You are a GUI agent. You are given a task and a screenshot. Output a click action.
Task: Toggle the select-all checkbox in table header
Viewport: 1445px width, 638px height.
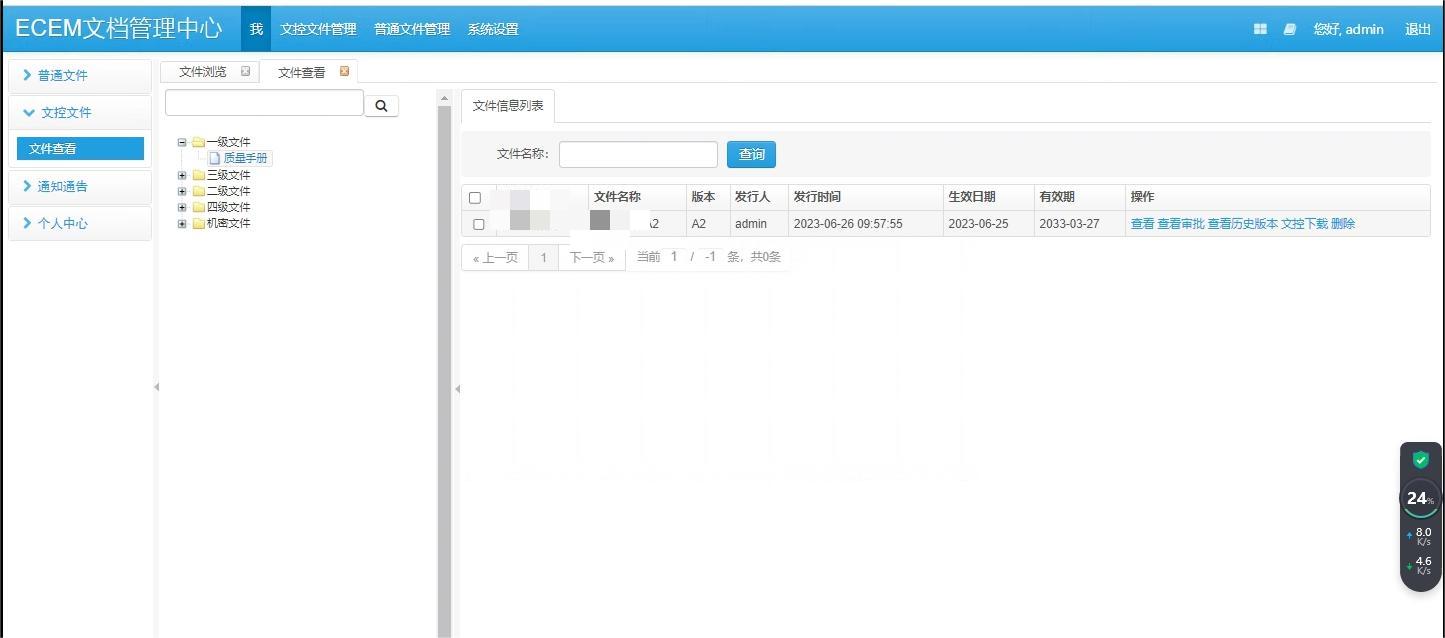coord(475,198)
